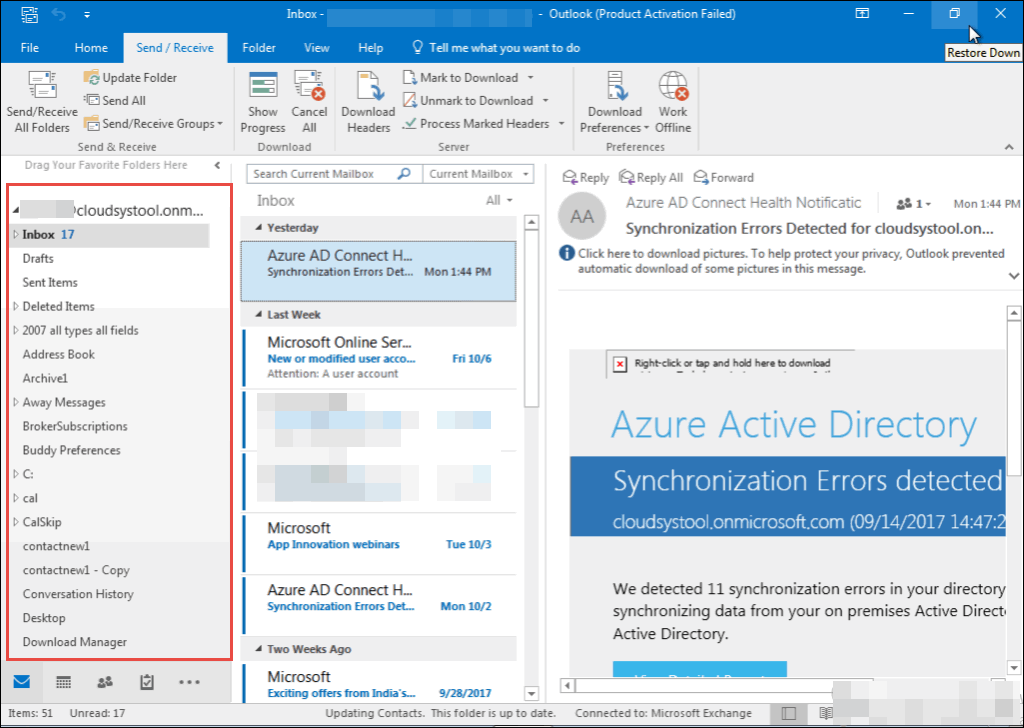Toggle Work Offline mode

pyautogui.click(x=673, y=103)
